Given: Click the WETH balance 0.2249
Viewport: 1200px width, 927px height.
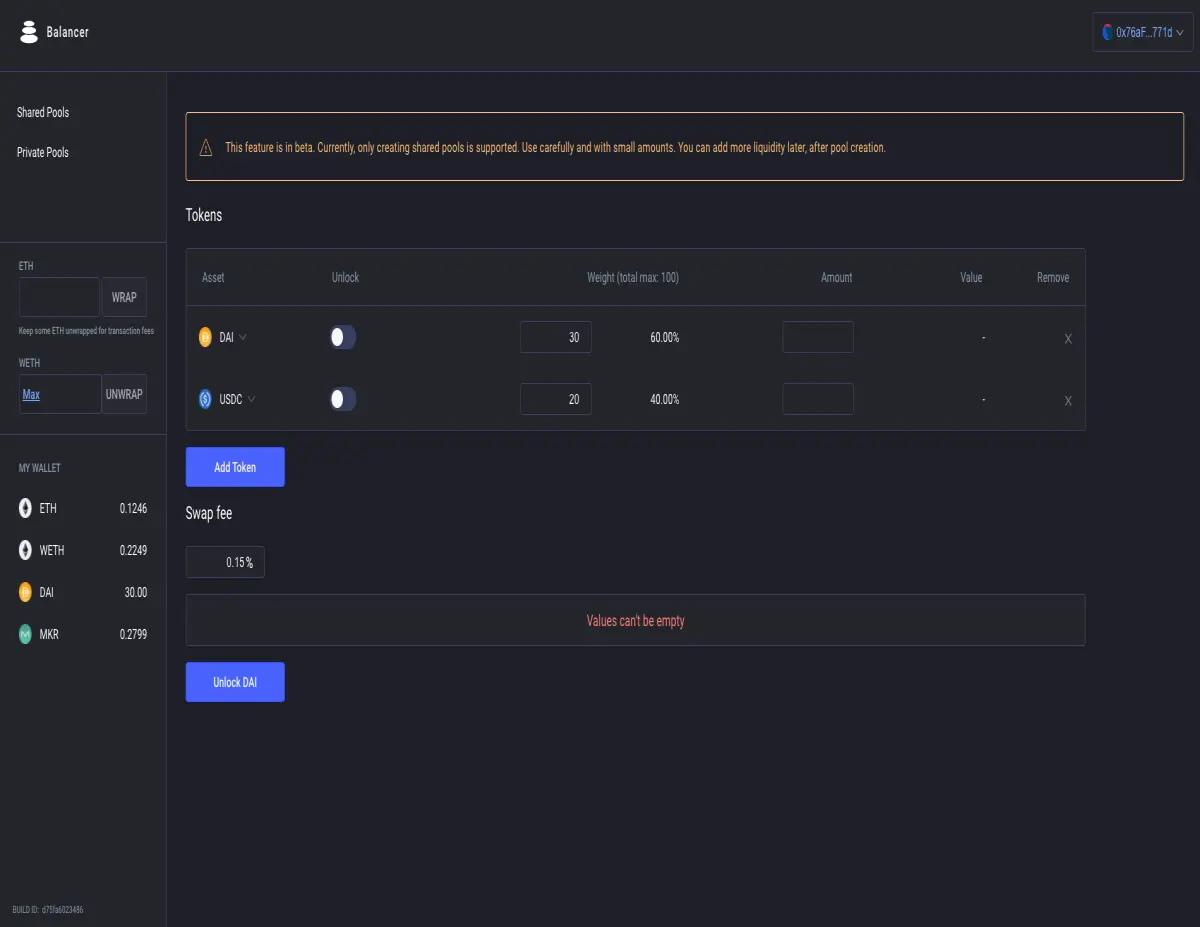Looking at the screenshot, I should point(133,550).
